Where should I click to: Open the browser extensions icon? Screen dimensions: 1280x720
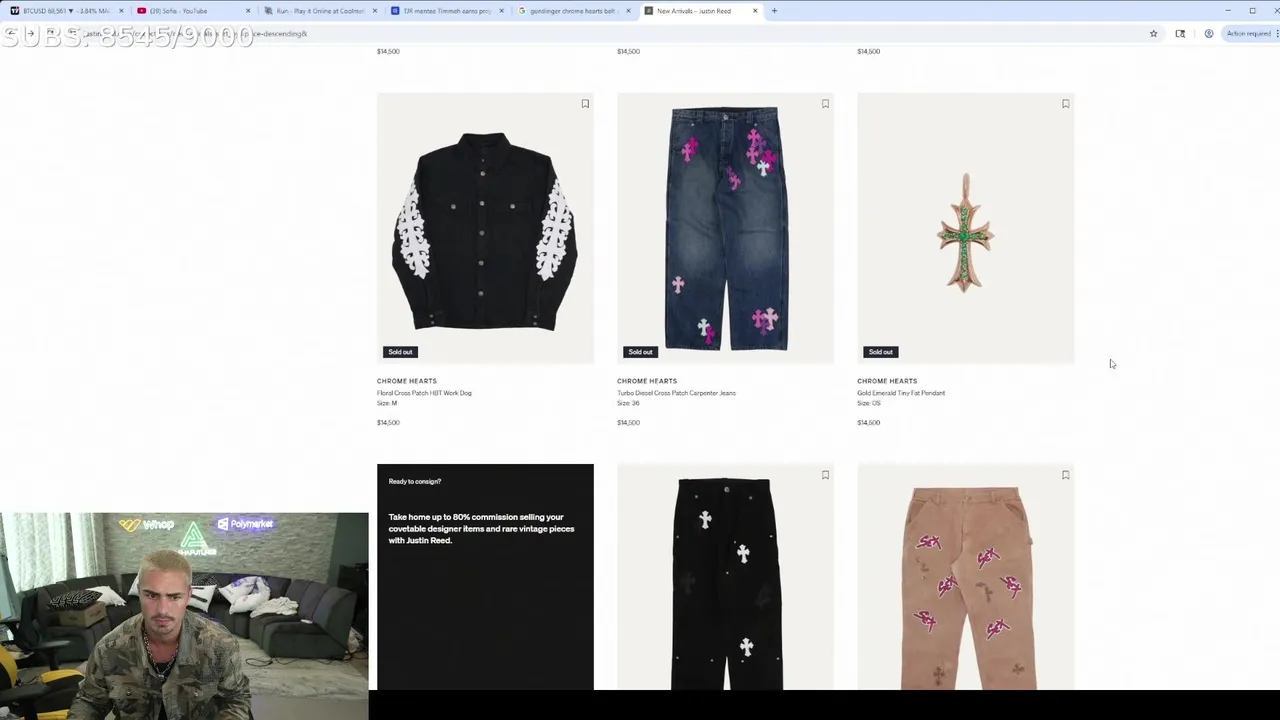(1180, 34)
